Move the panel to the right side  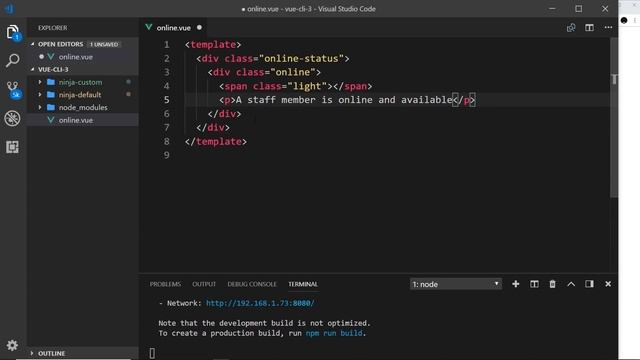click(x=589, y=284)
